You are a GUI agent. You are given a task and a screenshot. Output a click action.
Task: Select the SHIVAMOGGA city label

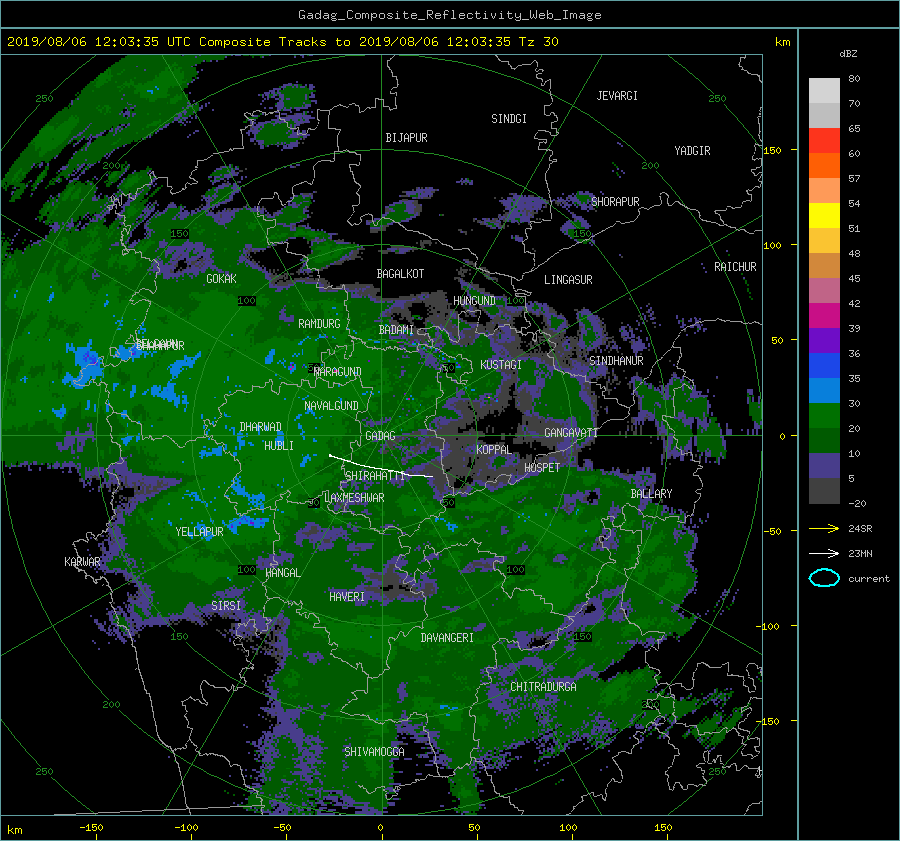(374, 752)
